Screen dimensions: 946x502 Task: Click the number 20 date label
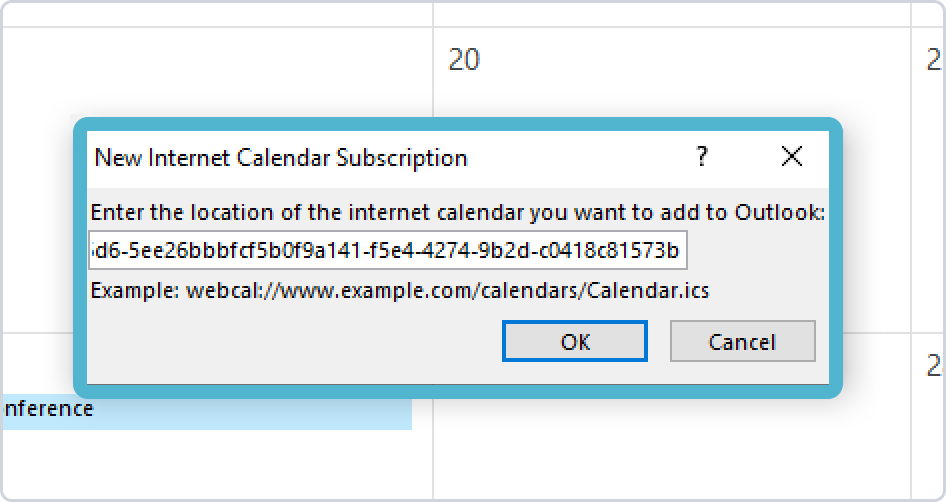click(464, 60)
